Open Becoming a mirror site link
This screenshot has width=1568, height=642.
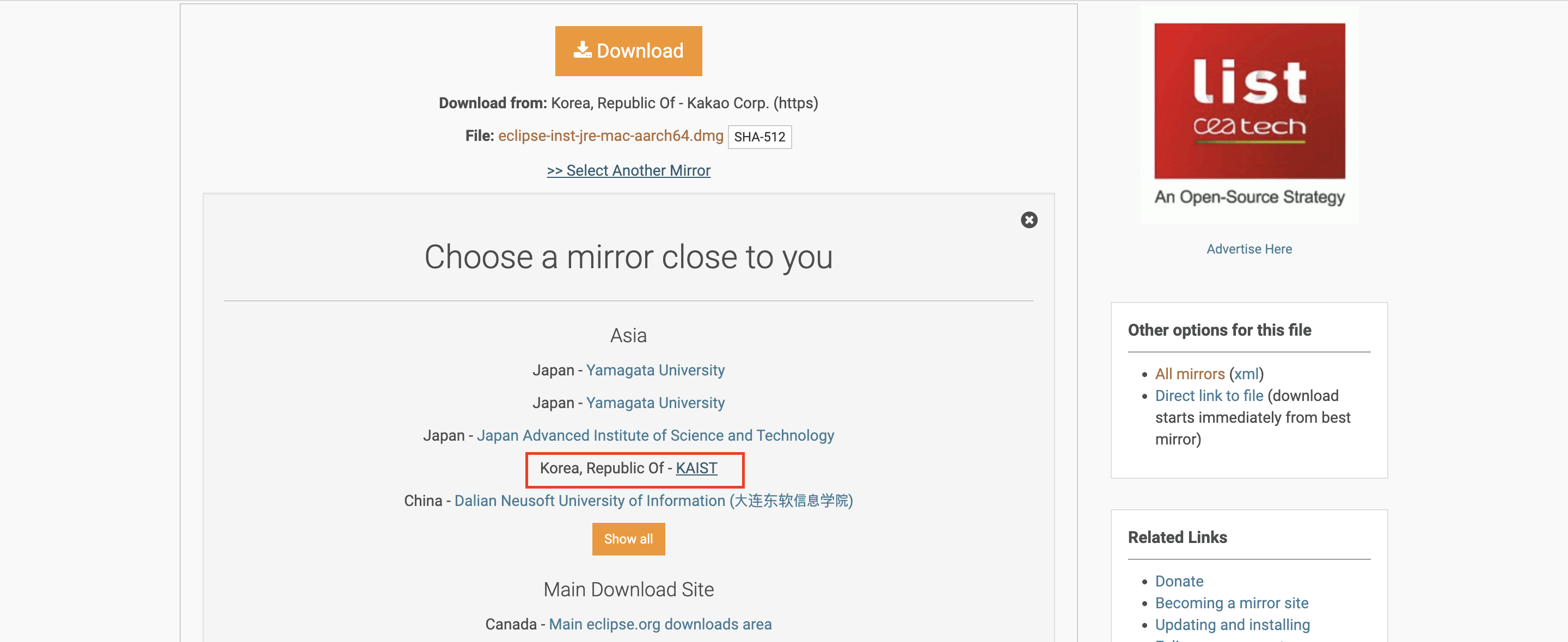pyautogui.click(x=1232, y=603)
